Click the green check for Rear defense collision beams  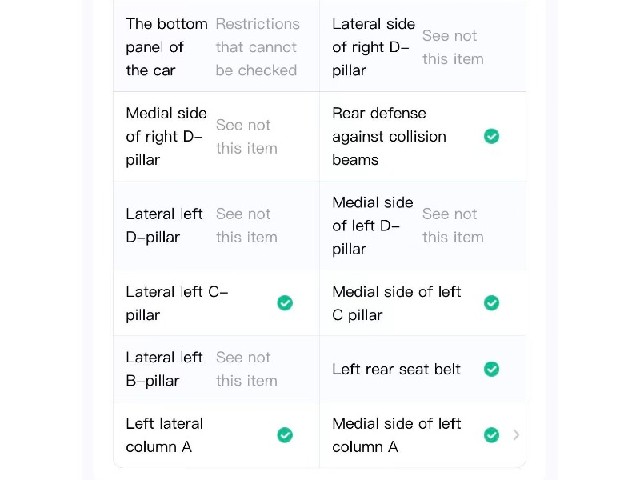[x=491, y=136]
